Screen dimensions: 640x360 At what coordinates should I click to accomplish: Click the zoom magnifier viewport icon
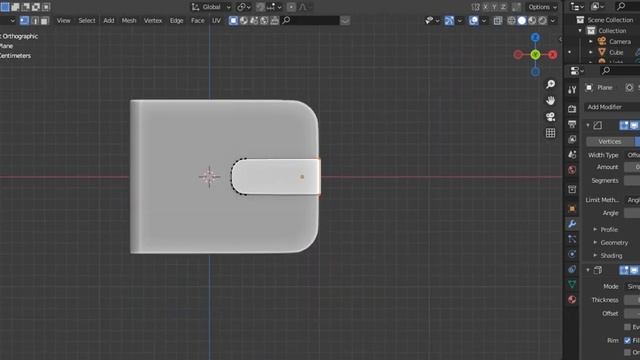pos(551,84)
